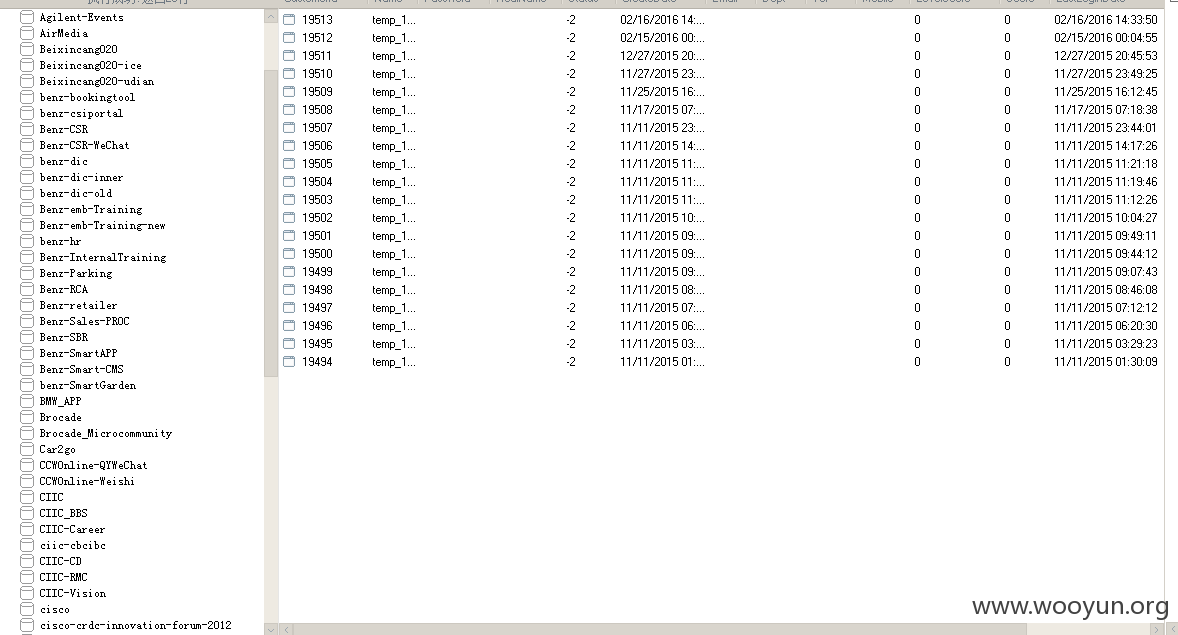Select the ID cell 19500
Screen dimensions: 1178x635
click(x=317, y=254)
